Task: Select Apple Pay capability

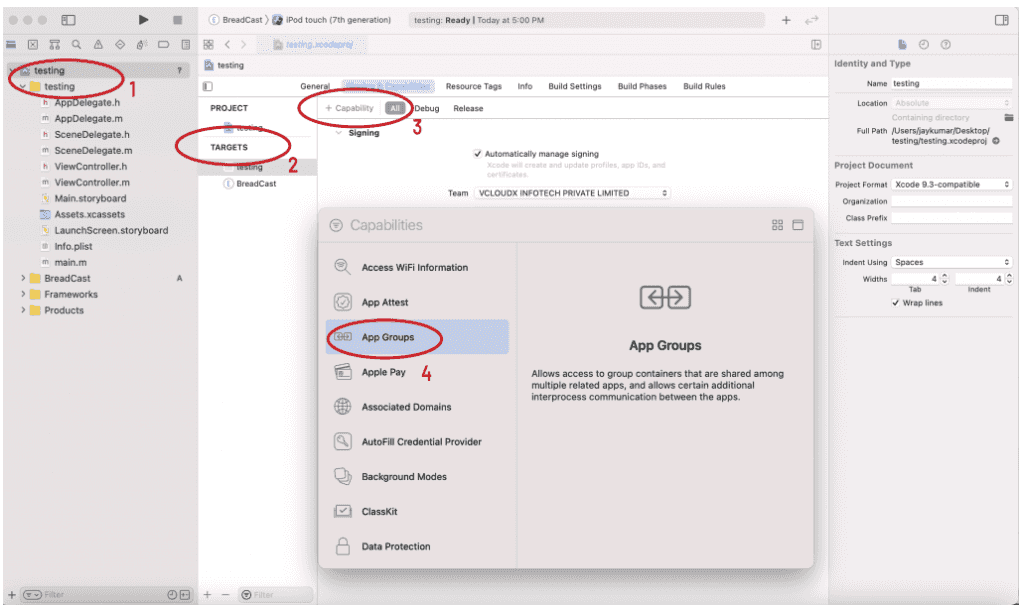Action: (417, 372)
